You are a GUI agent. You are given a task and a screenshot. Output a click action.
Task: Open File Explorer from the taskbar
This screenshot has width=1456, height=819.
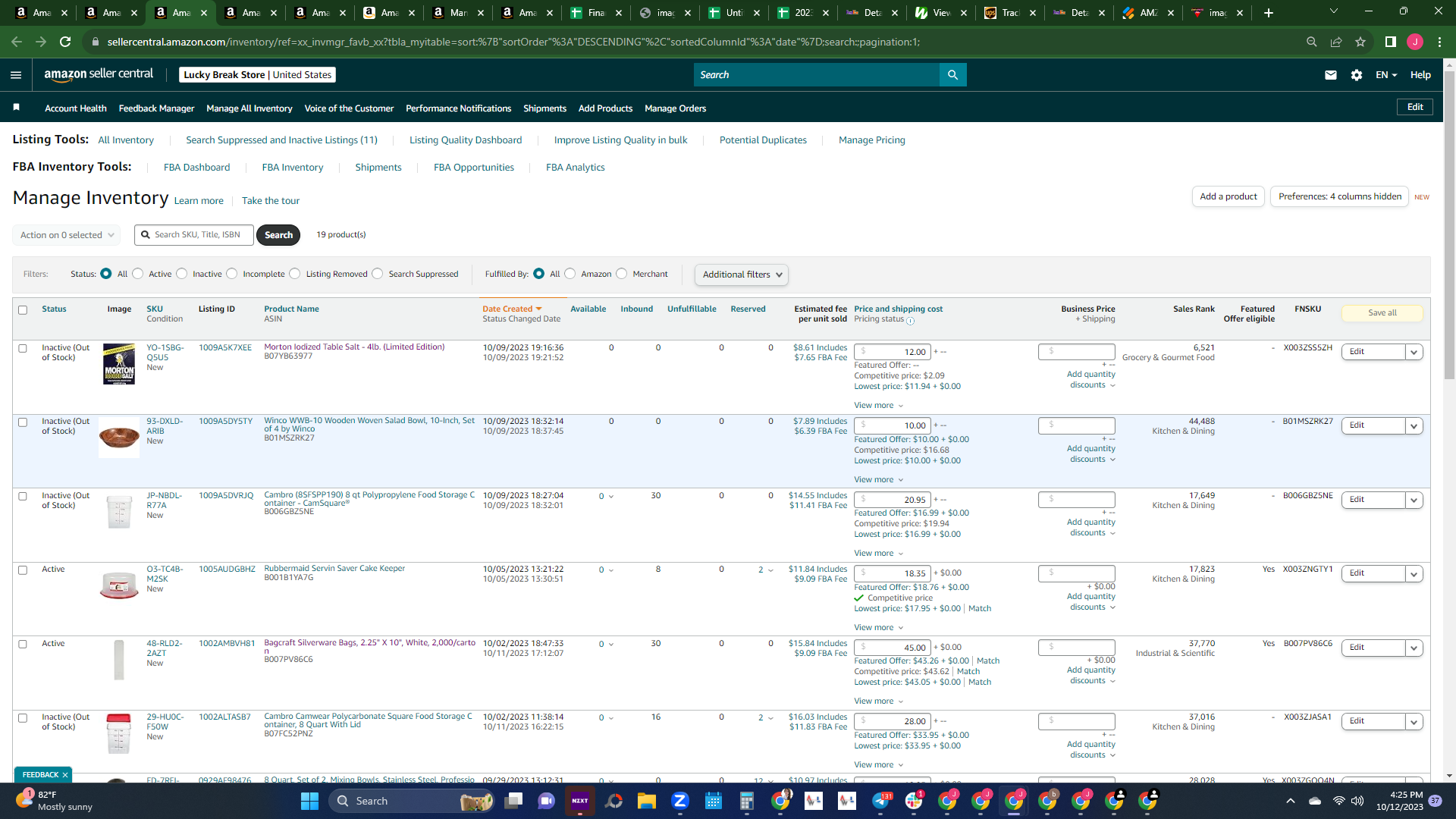point(646,801)
